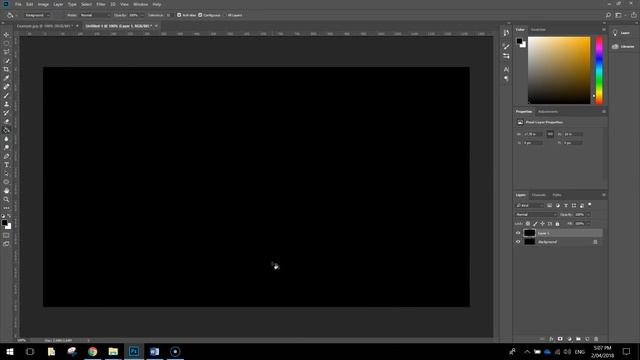Open layer filter Kind dropdown
This screenshot has width=640, height=360.
[x=529, y=205]
